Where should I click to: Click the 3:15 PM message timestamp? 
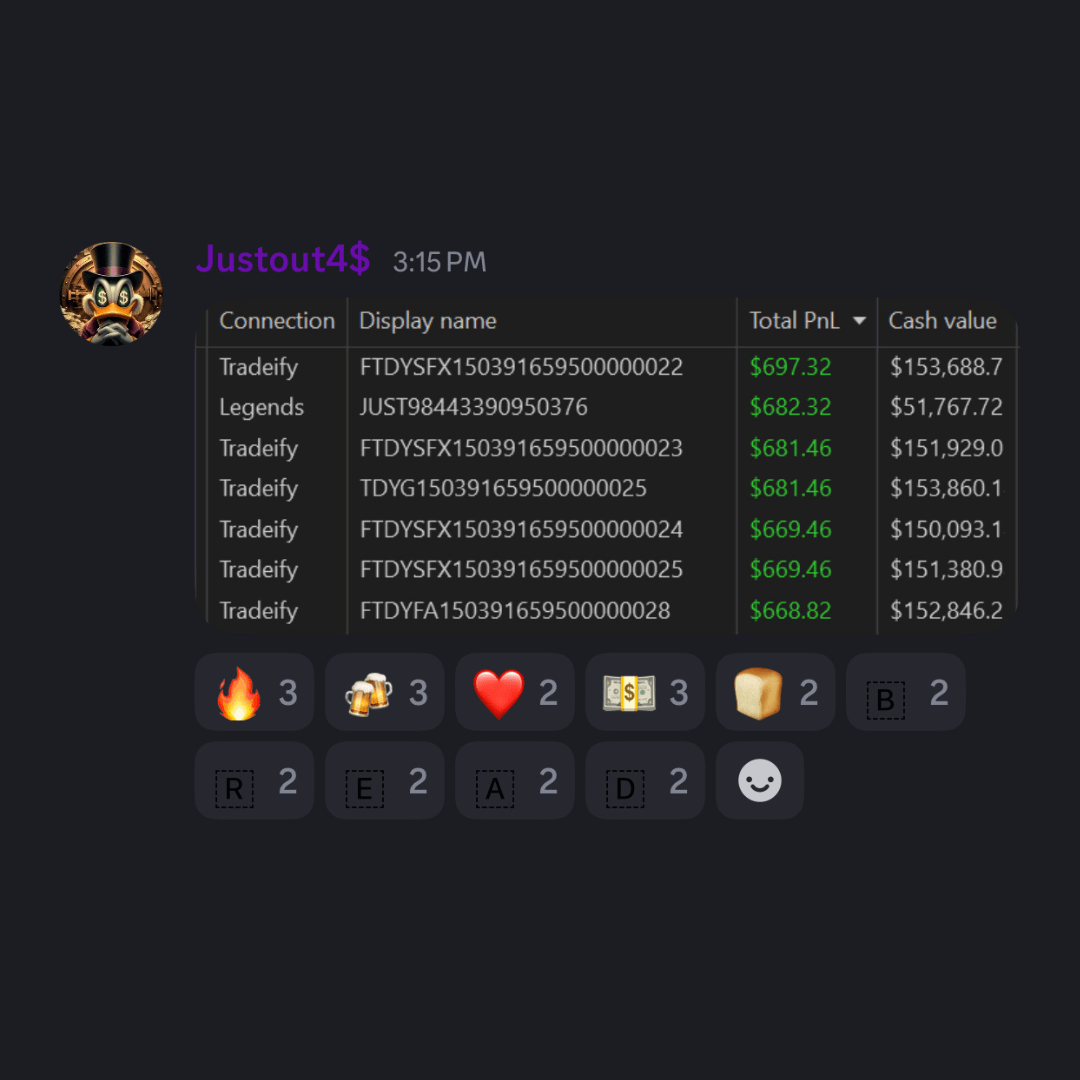(x=439, y=262)
